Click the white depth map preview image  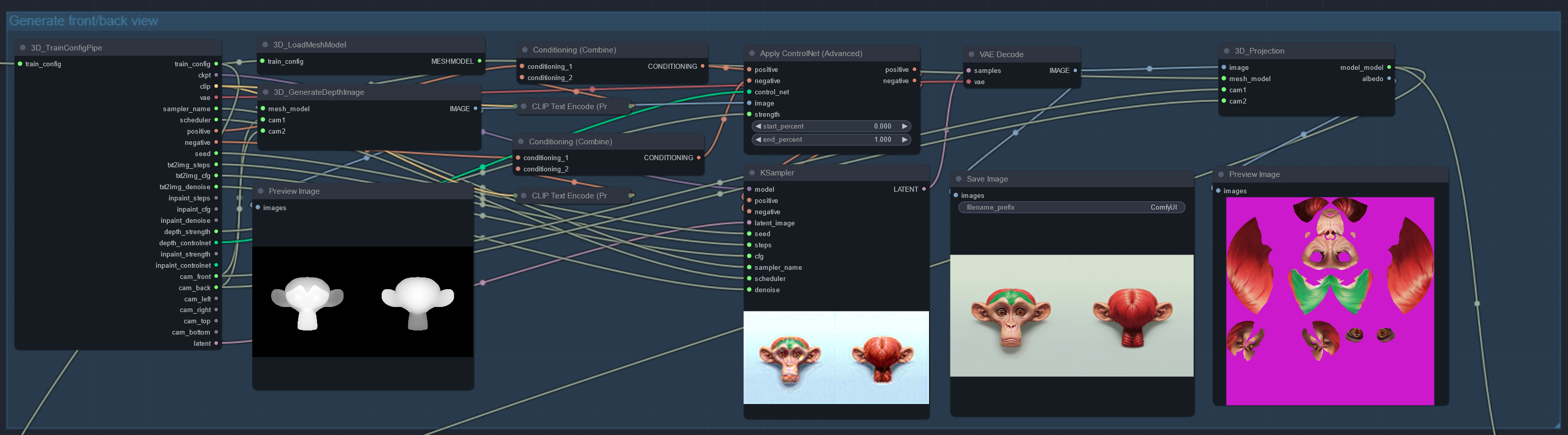pyautogui.click(x=363, y=301)
